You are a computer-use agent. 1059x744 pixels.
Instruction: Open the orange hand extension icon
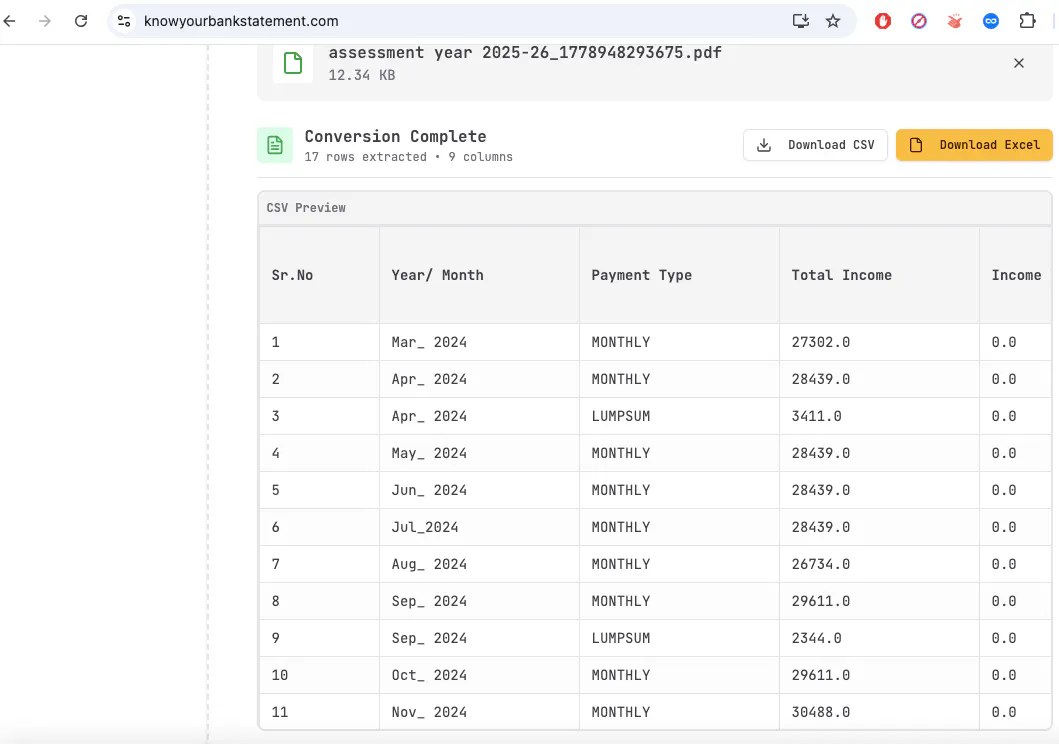click(954, 21)
